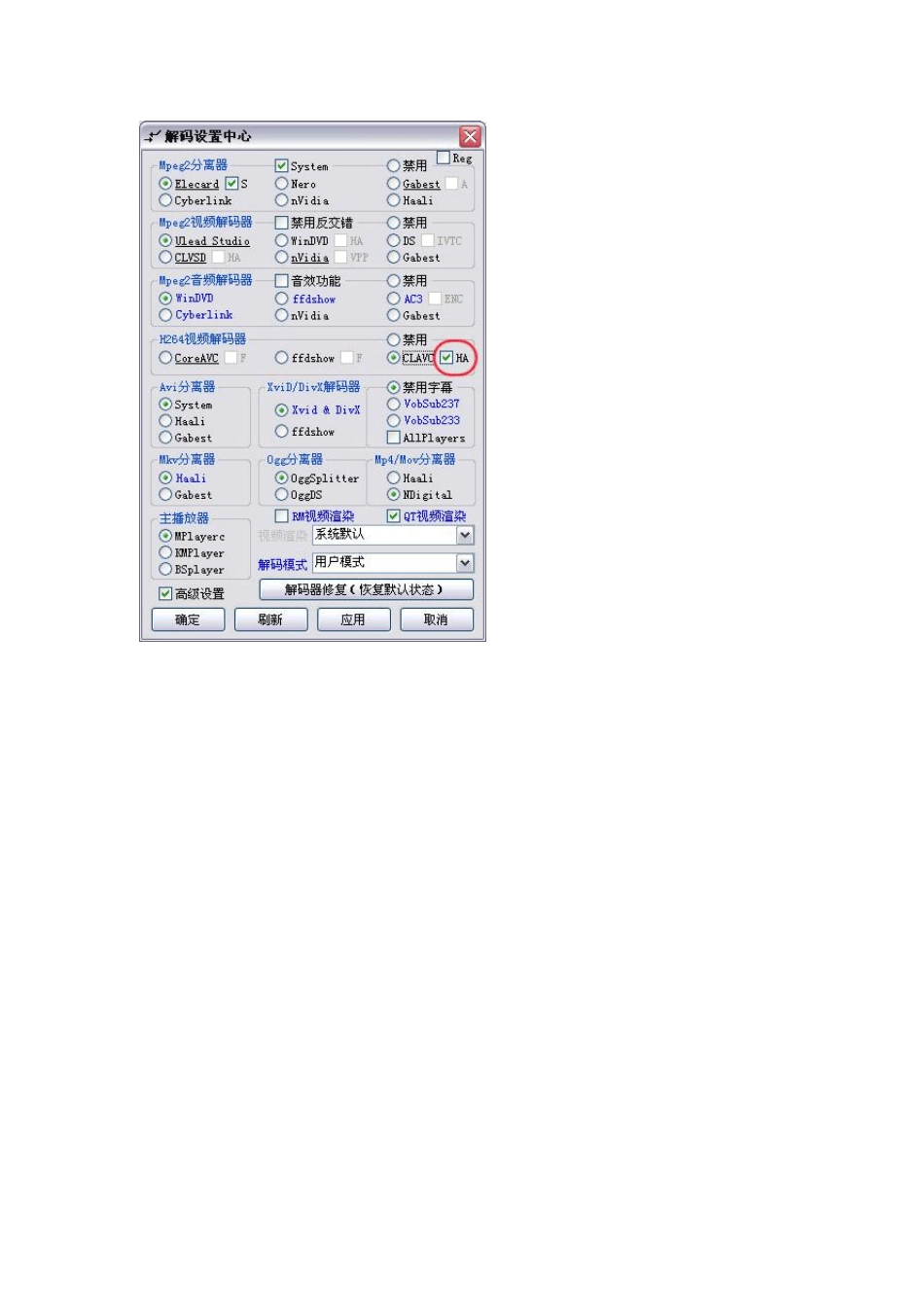924x1307 pixels.
Task: Select Cyberlink in Mpeg2音频解码器 group
Action: click(x=165, y=315)
